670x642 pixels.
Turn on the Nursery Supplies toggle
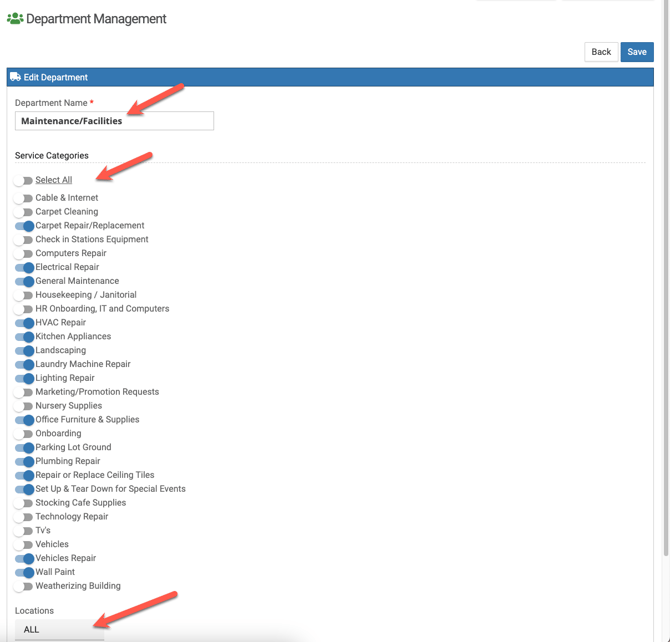pos(23,406)
